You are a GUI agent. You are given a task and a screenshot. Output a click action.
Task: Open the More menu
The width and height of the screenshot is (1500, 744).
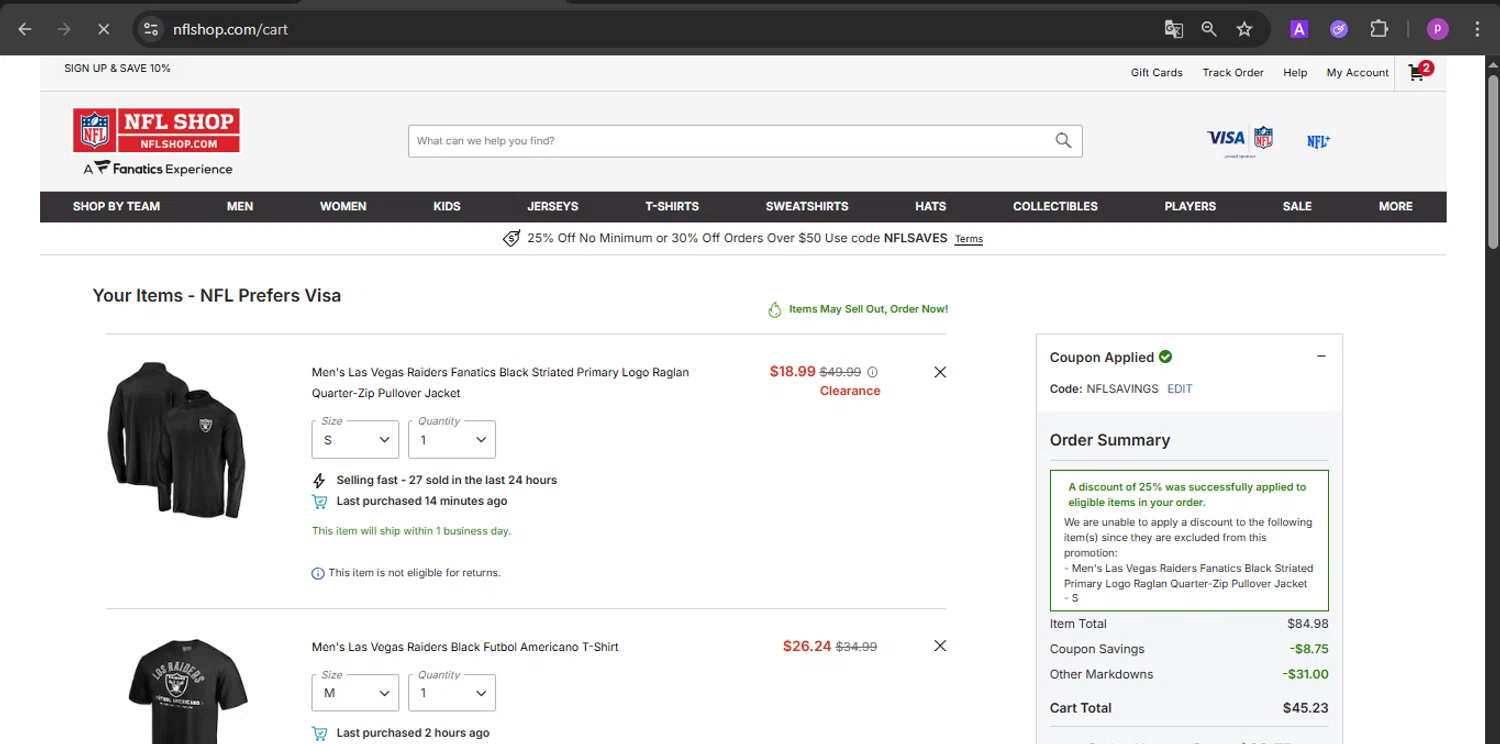tap(1395, 206)
